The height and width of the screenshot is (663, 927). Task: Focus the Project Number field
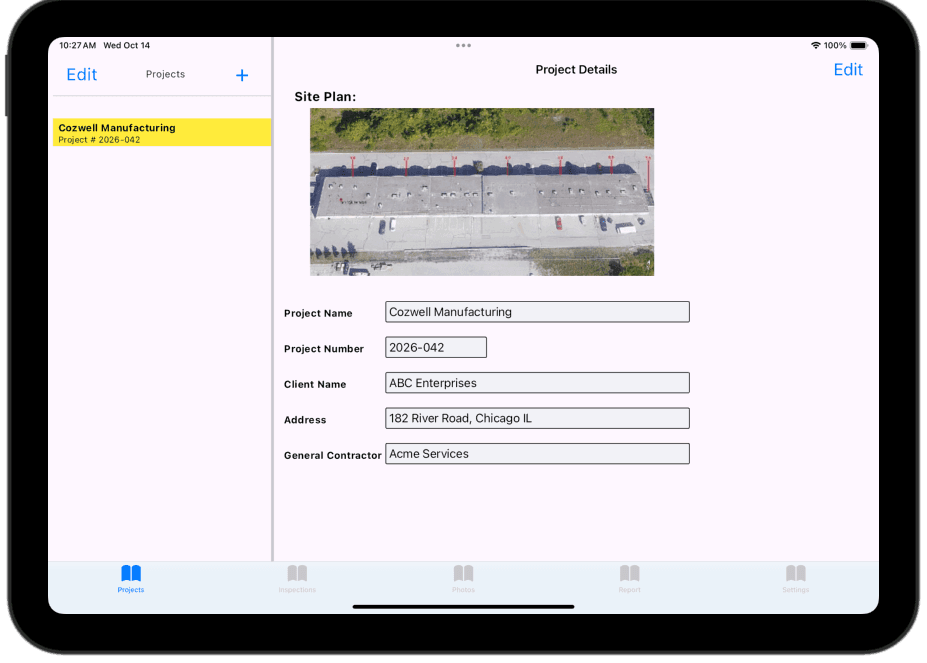[436, 347]
